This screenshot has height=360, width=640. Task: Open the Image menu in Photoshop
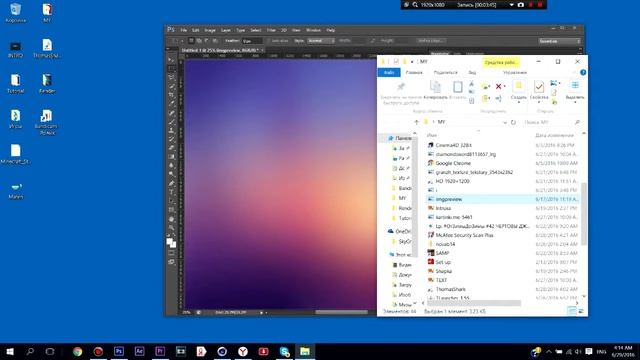click(x=210, y=30)
